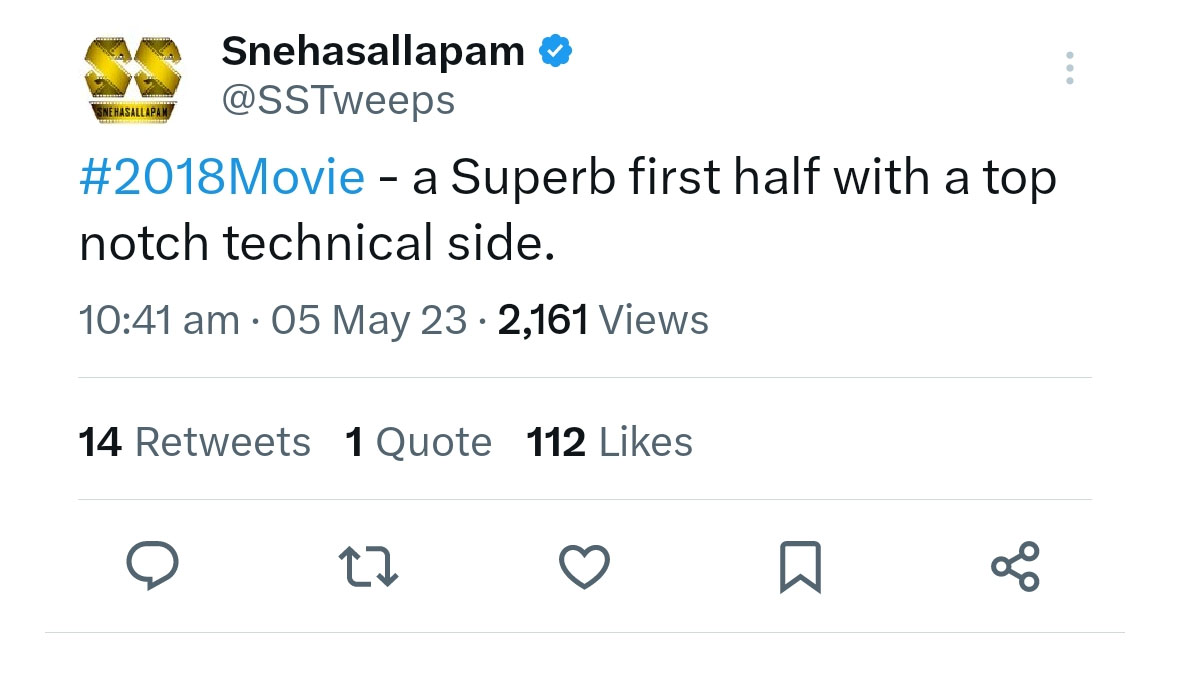The image size is (1200, 675).
Task: Open the #2018Movie hashtag link
Action: [x=220, y=177]
